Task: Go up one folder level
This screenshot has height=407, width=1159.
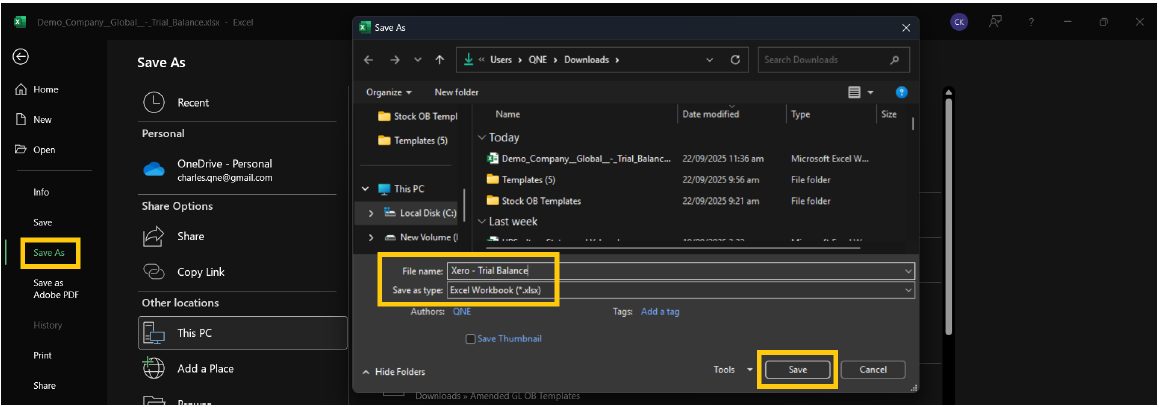Action: tap(440, 60)
